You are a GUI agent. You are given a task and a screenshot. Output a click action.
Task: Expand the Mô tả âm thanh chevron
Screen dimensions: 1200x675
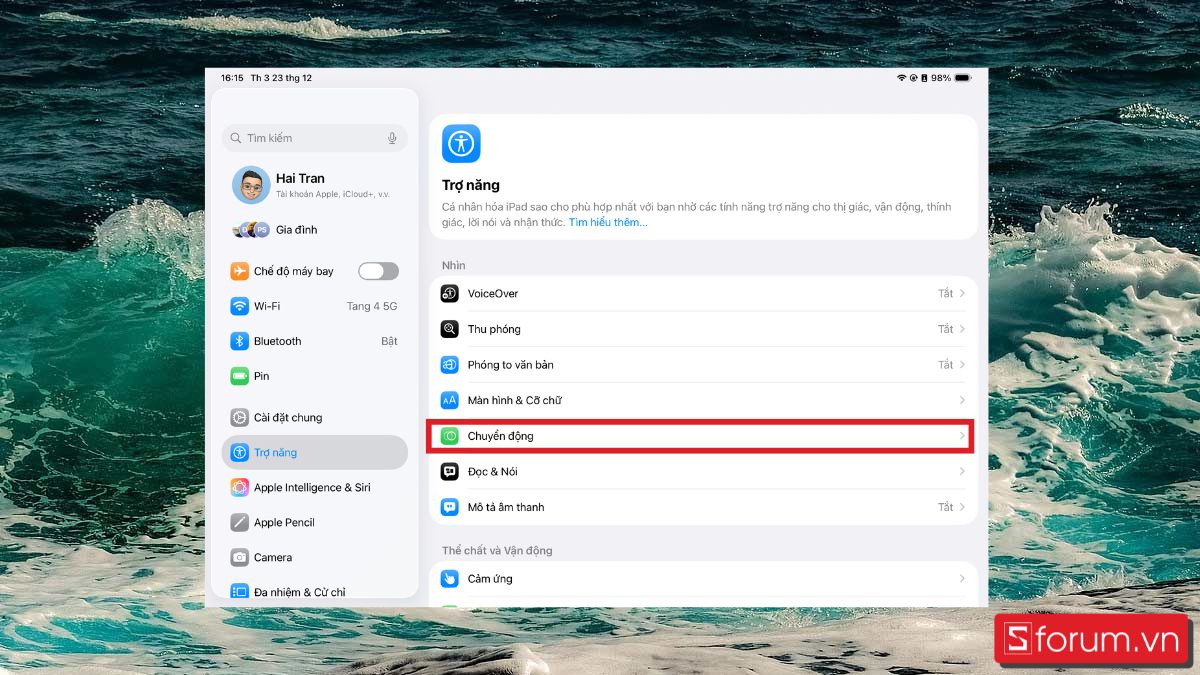(x=962, y=507)
